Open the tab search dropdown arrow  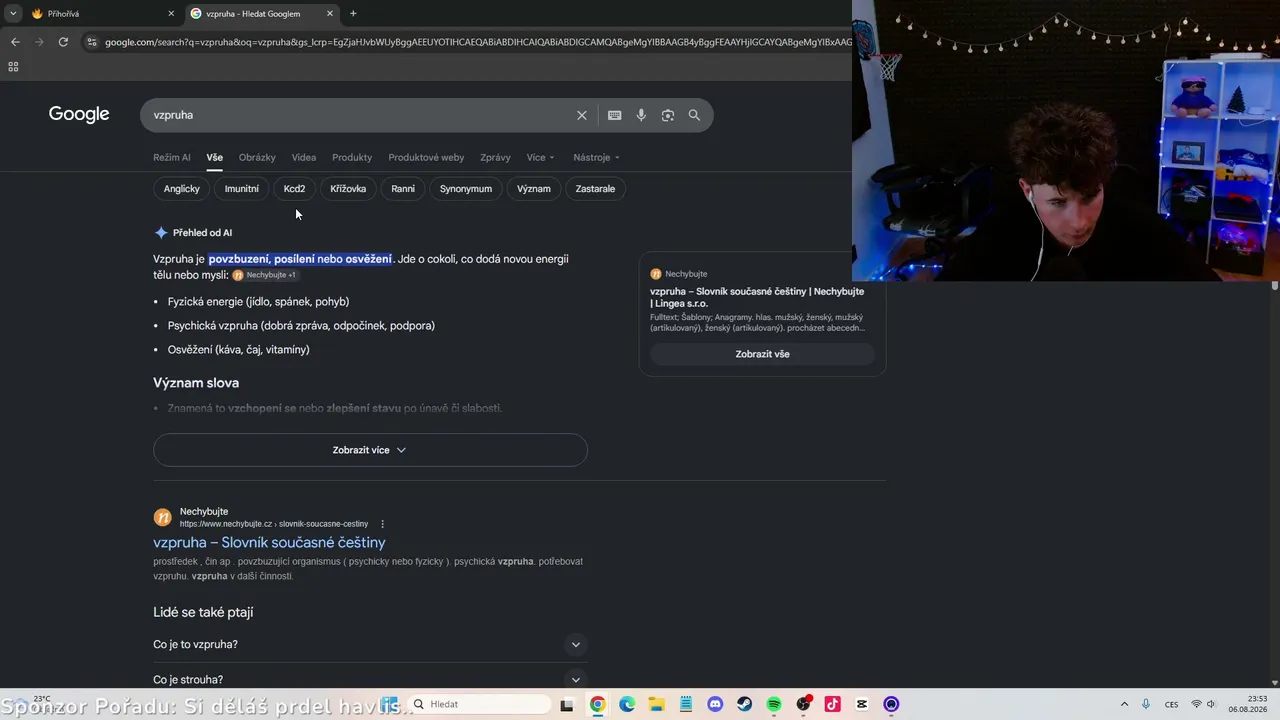(x=13, y=14)
